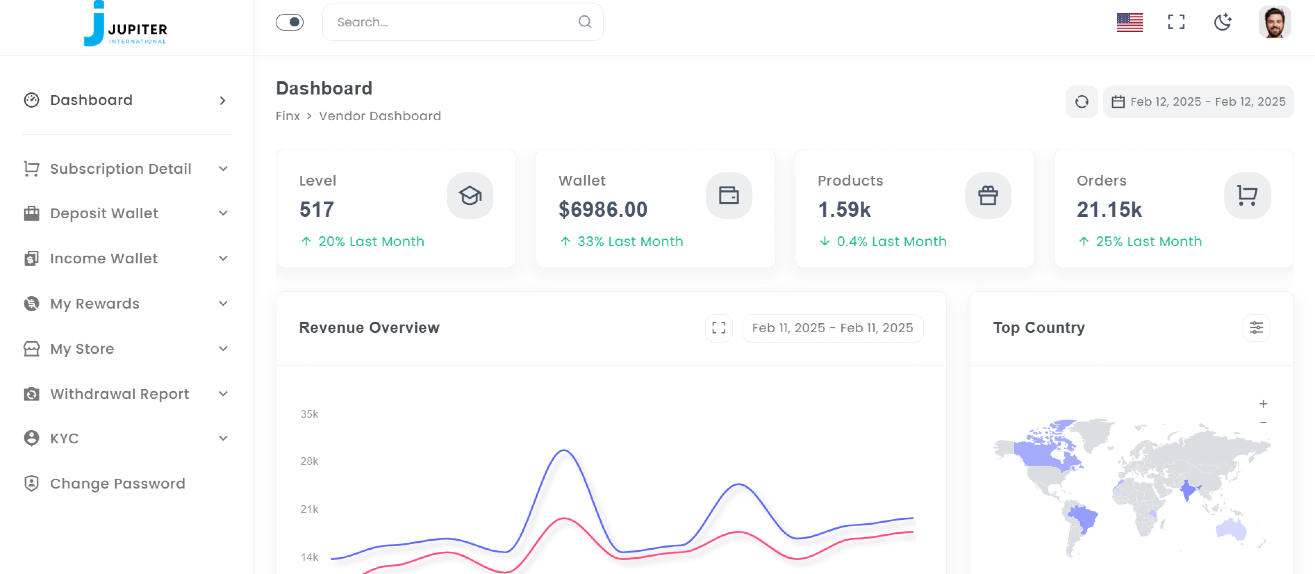Open Top Country filter settings icon
The image size is (1315, 574).
(x=1256, y=328)
